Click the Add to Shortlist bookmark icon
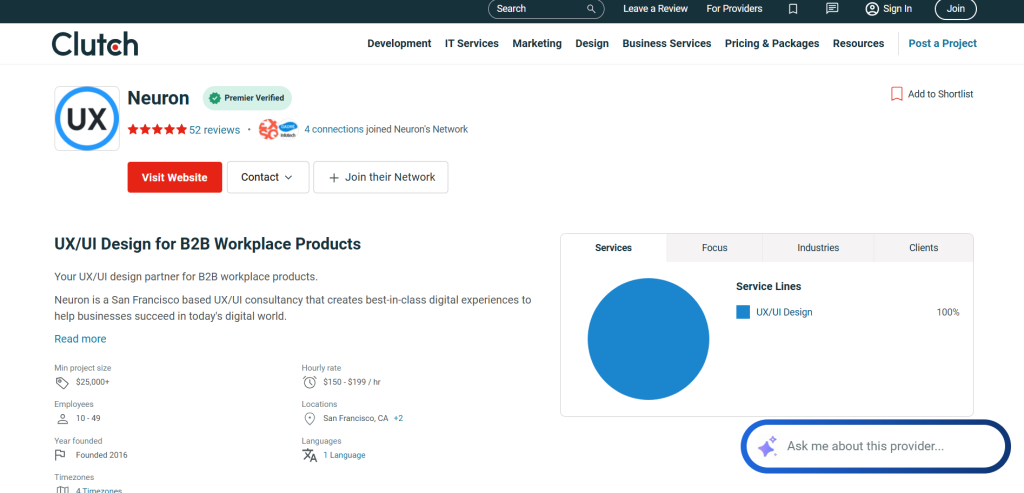The image size is (1024, 493). (896, 94)
